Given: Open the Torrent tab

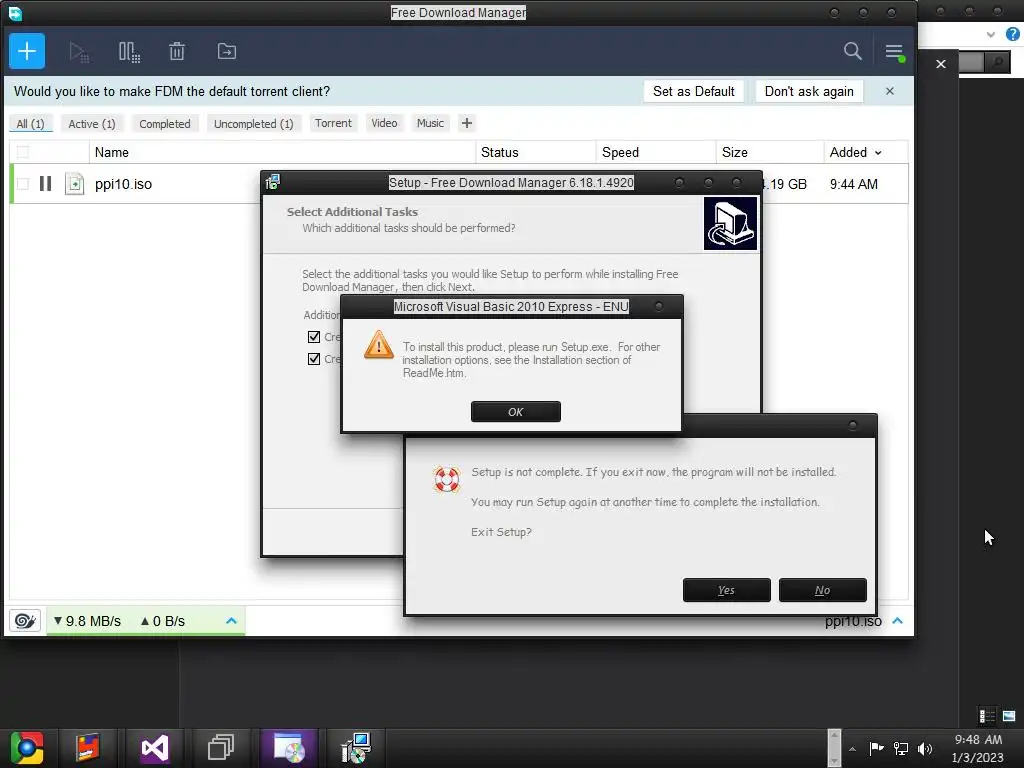Looking at the screenshot, I should point(333,123).
